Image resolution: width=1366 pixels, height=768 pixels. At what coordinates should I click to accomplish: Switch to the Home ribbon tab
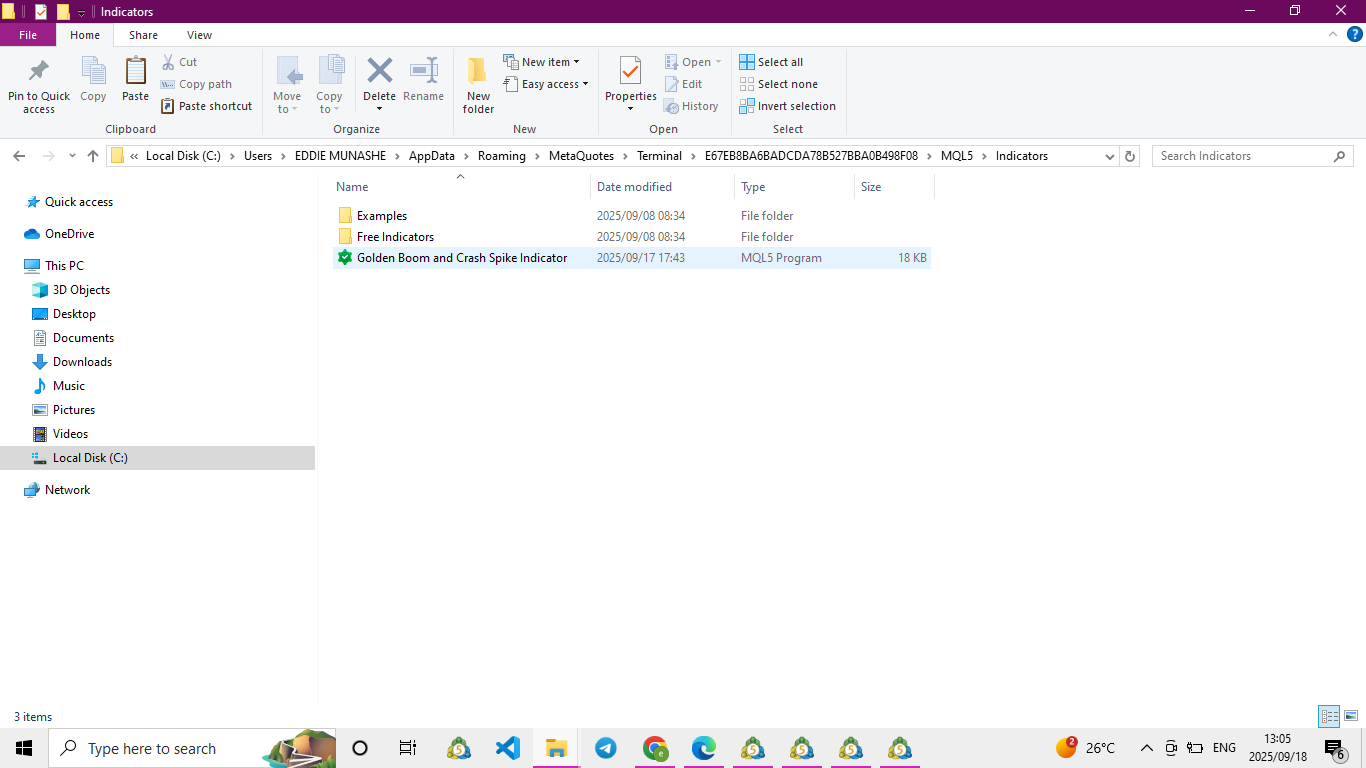pyautogui.click(x=85, y=35)
